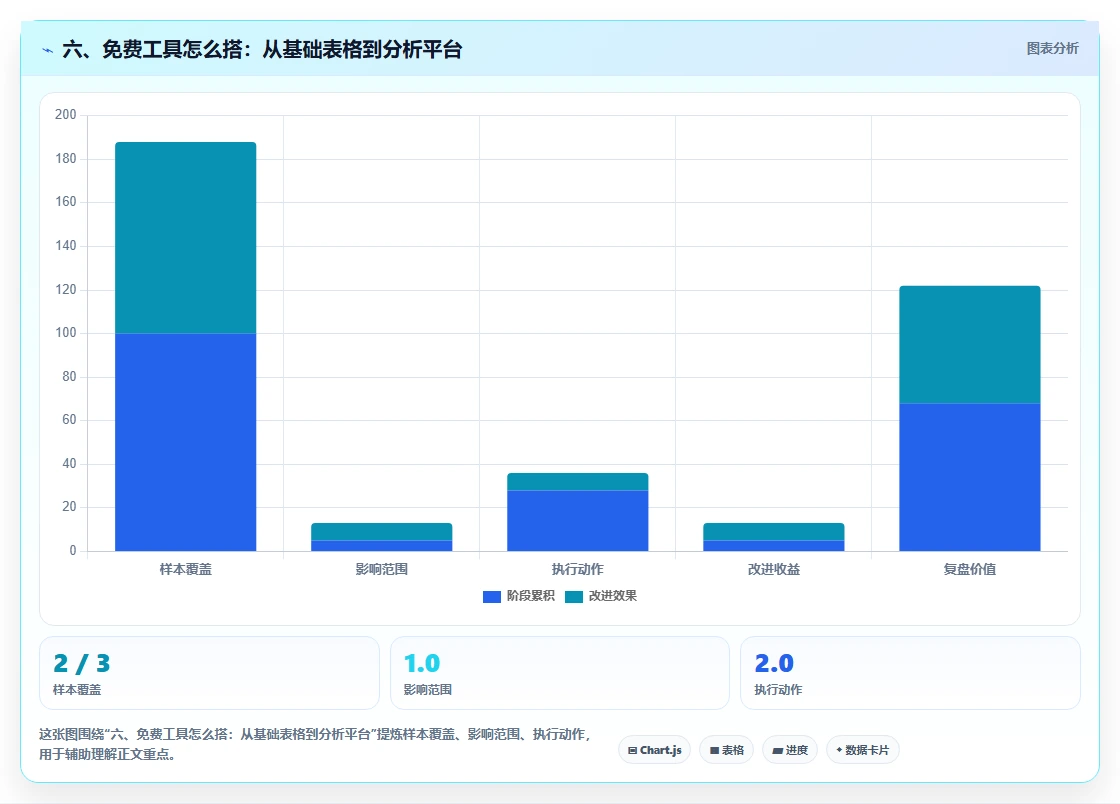Screen dimensions: 1120x804
Task: Click the section title 六、免费工具怎么搭
Action: 262,49
